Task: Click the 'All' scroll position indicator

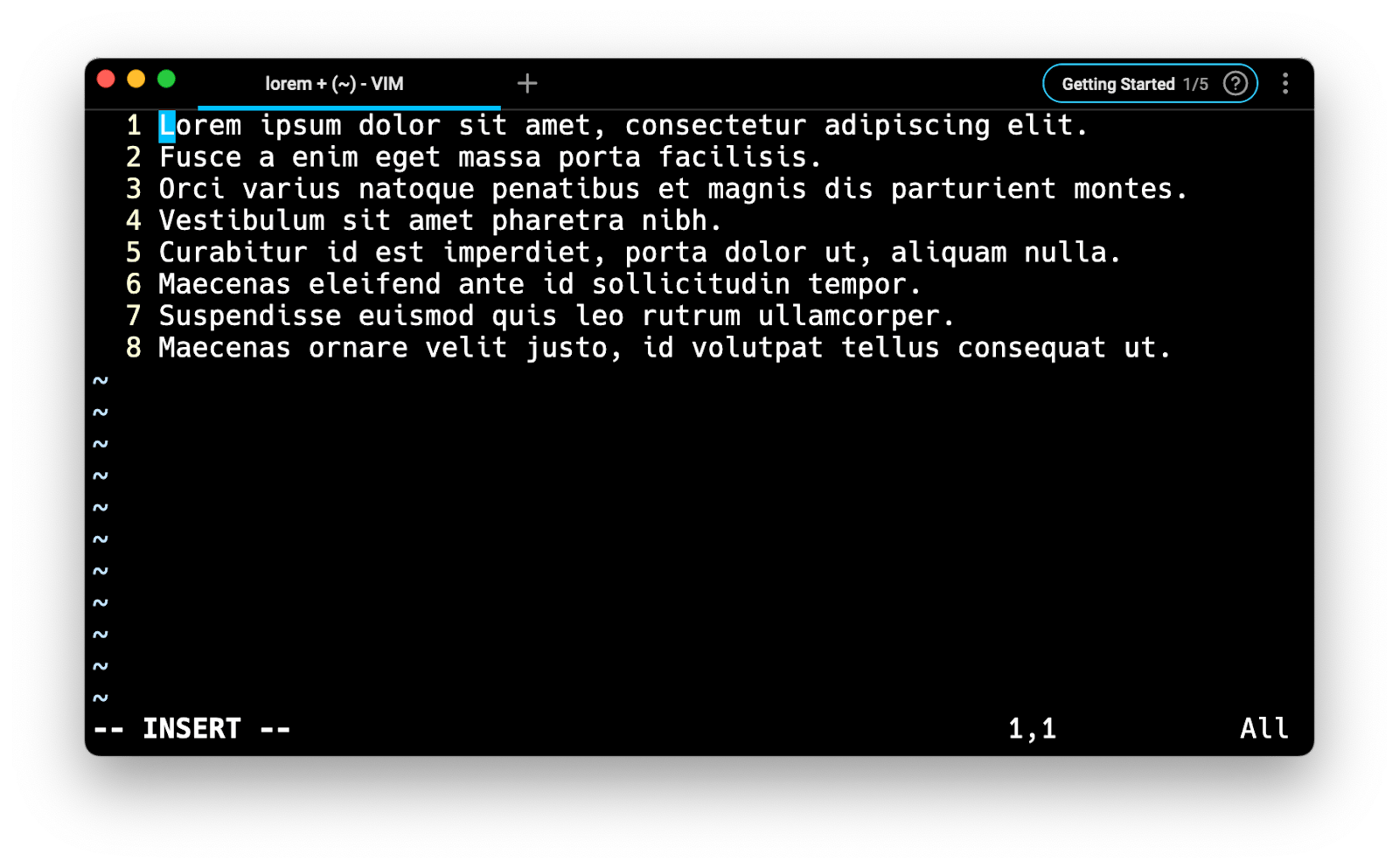Action: point(1264,728)
